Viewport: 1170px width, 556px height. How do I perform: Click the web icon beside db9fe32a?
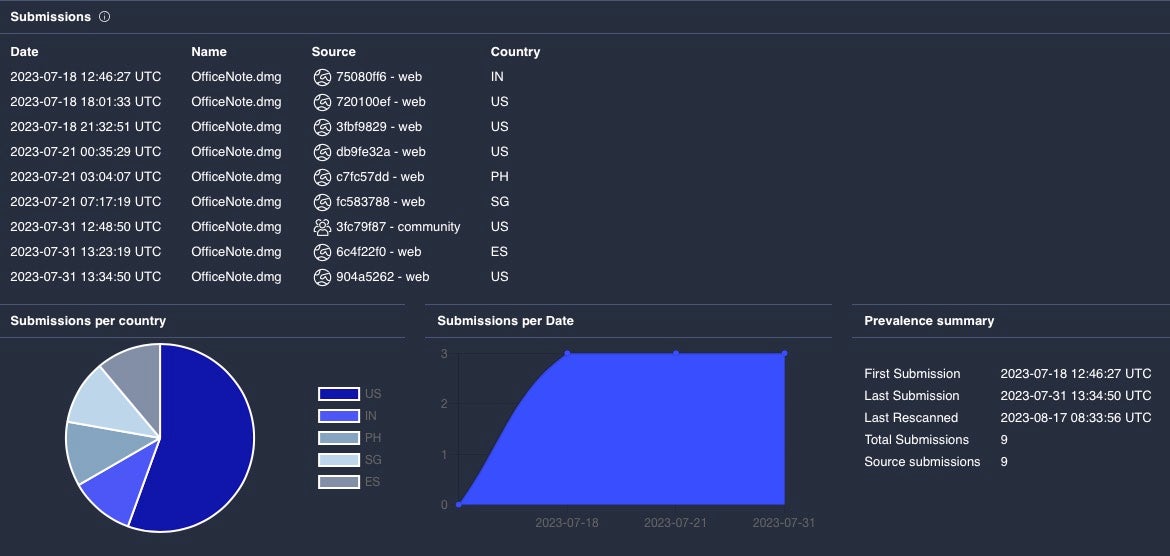(322, 152)
